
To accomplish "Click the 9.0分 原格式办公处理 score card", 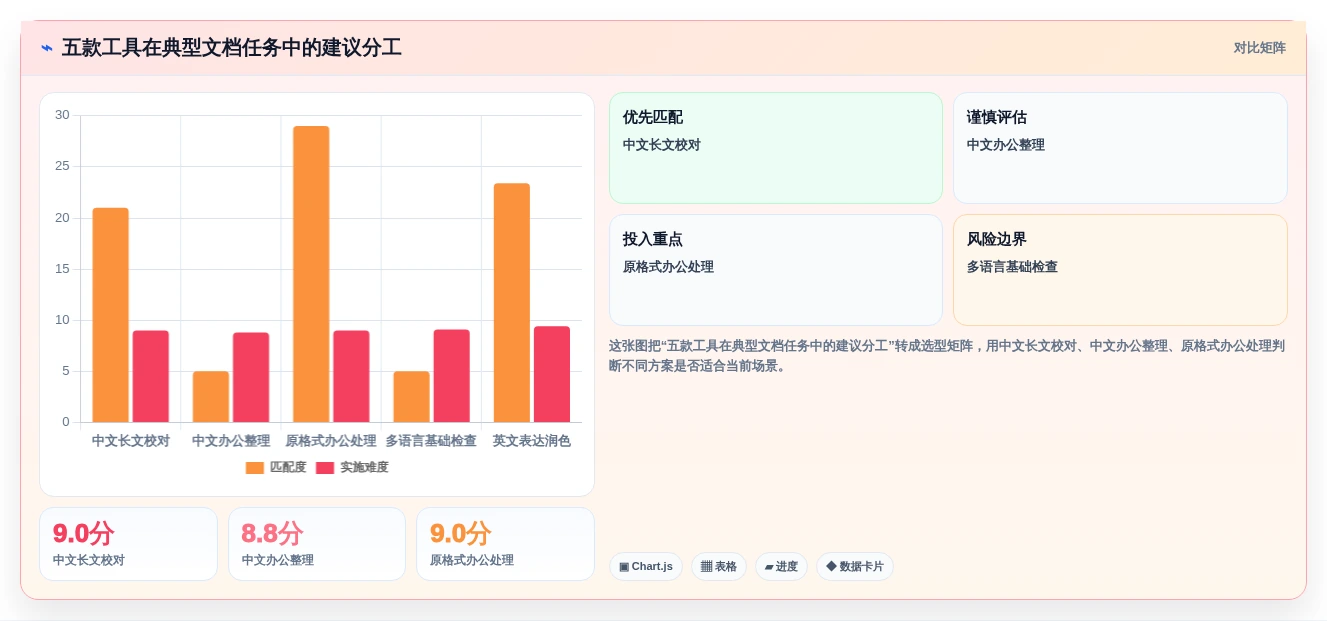I will pos(505,544).
